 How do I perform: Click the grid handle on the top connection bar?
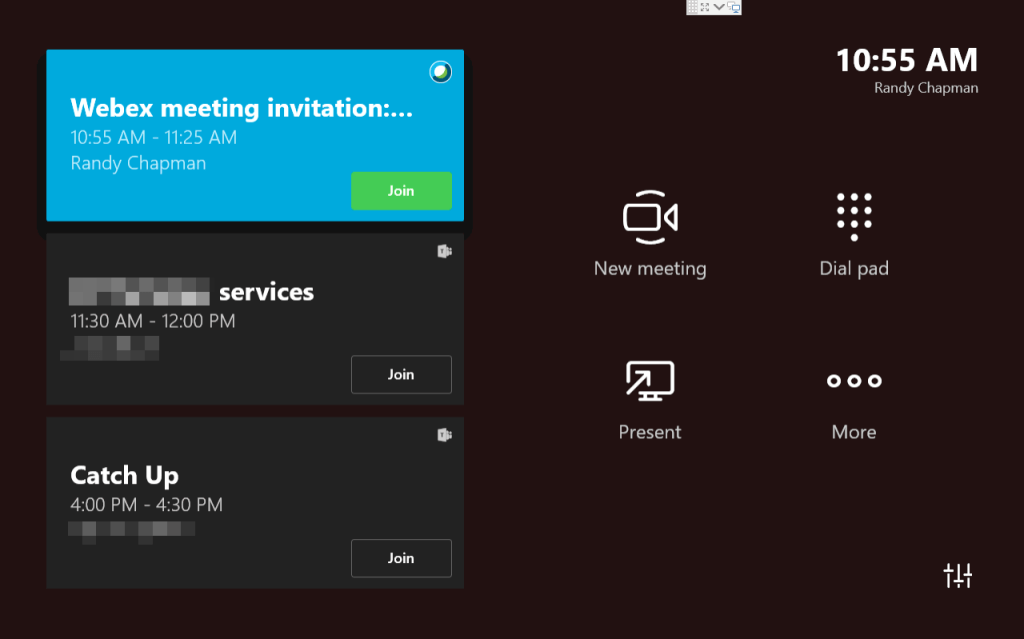pos(692,7)
